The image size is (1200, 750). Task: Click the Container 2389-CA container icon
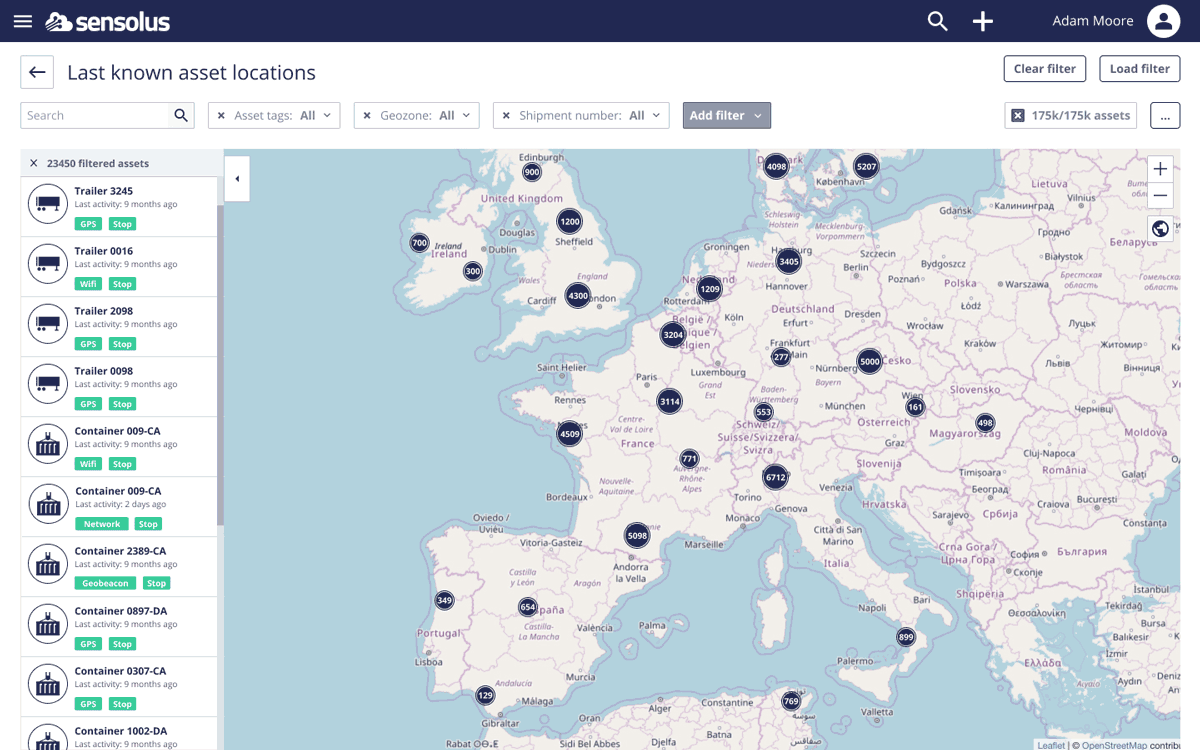47,564
